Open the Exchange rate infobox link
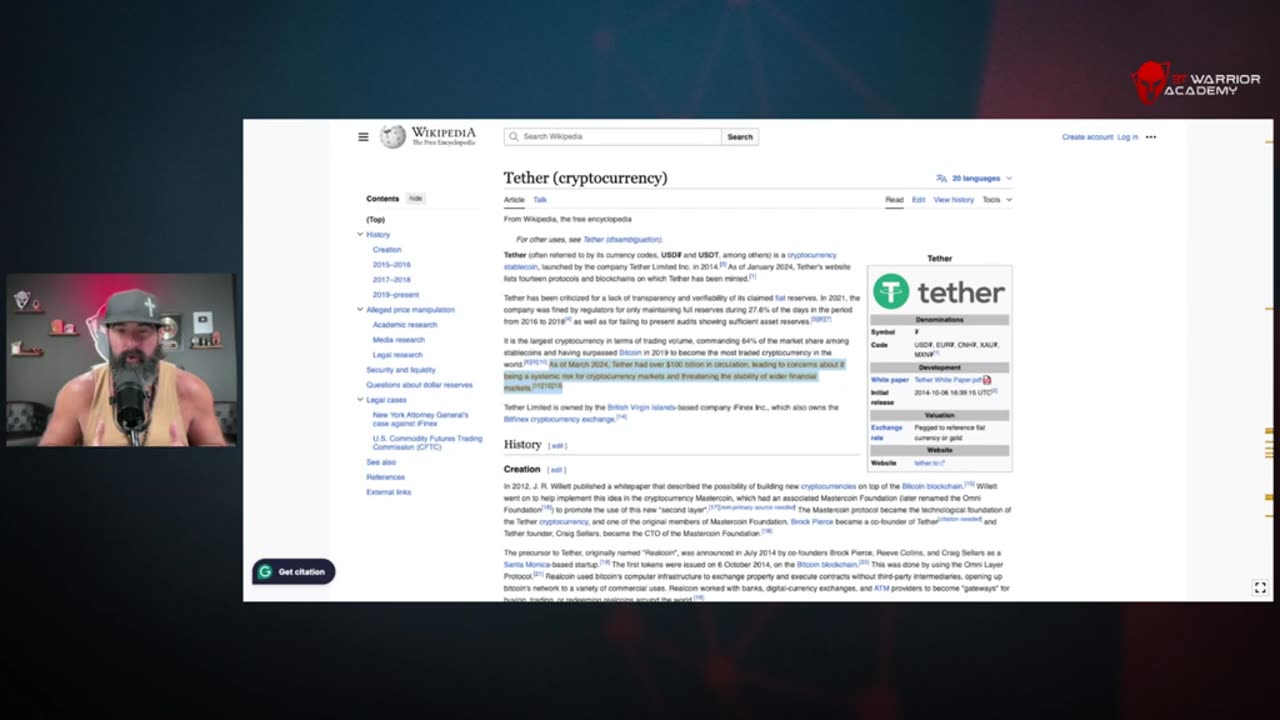Image resolution: width=1280 pixels, height=720 pixels. tap(886, 432)
